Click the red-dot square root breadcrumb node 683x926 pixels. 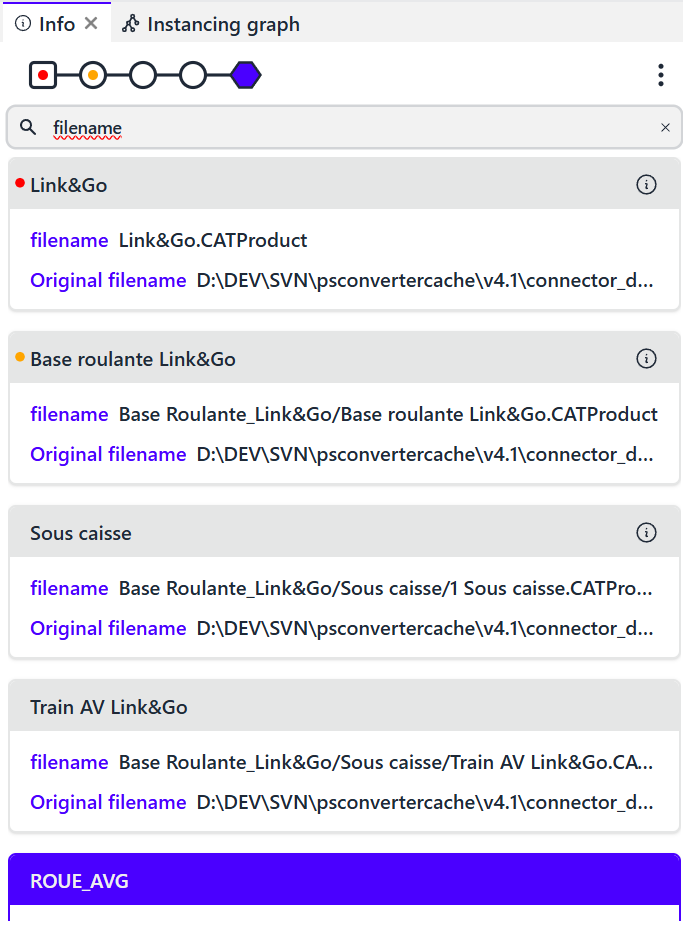point(43,75)
